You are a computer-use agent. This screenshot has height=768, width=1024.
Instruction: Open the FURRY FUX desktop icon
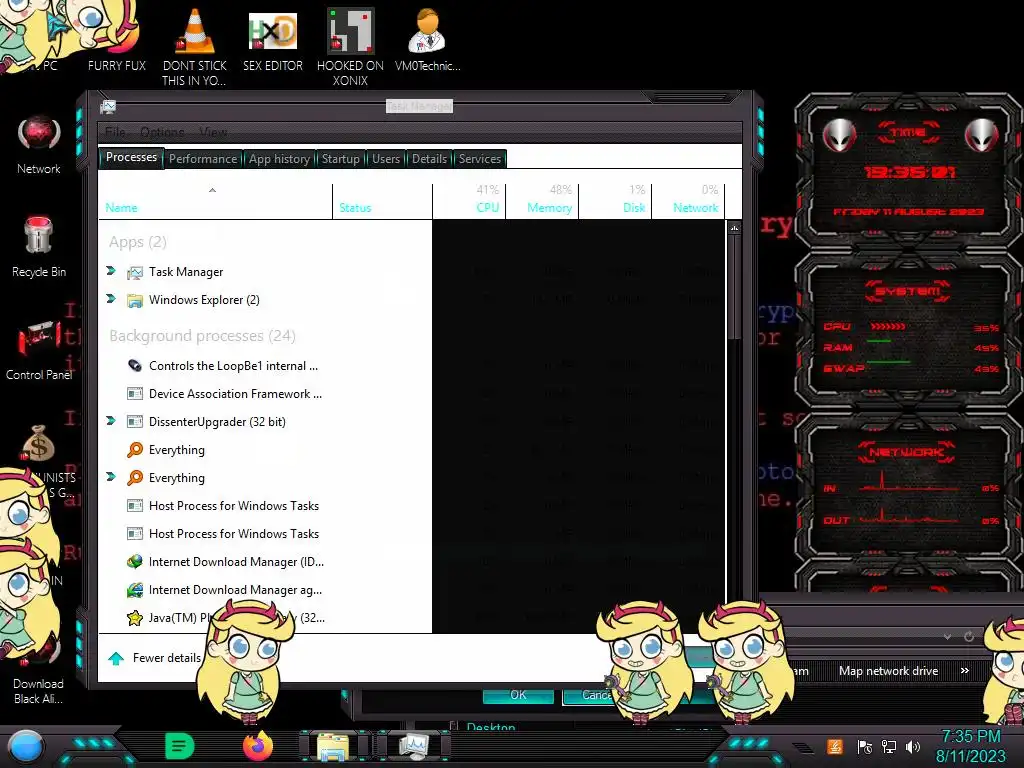pyautogui.click(x=116, y=39)
